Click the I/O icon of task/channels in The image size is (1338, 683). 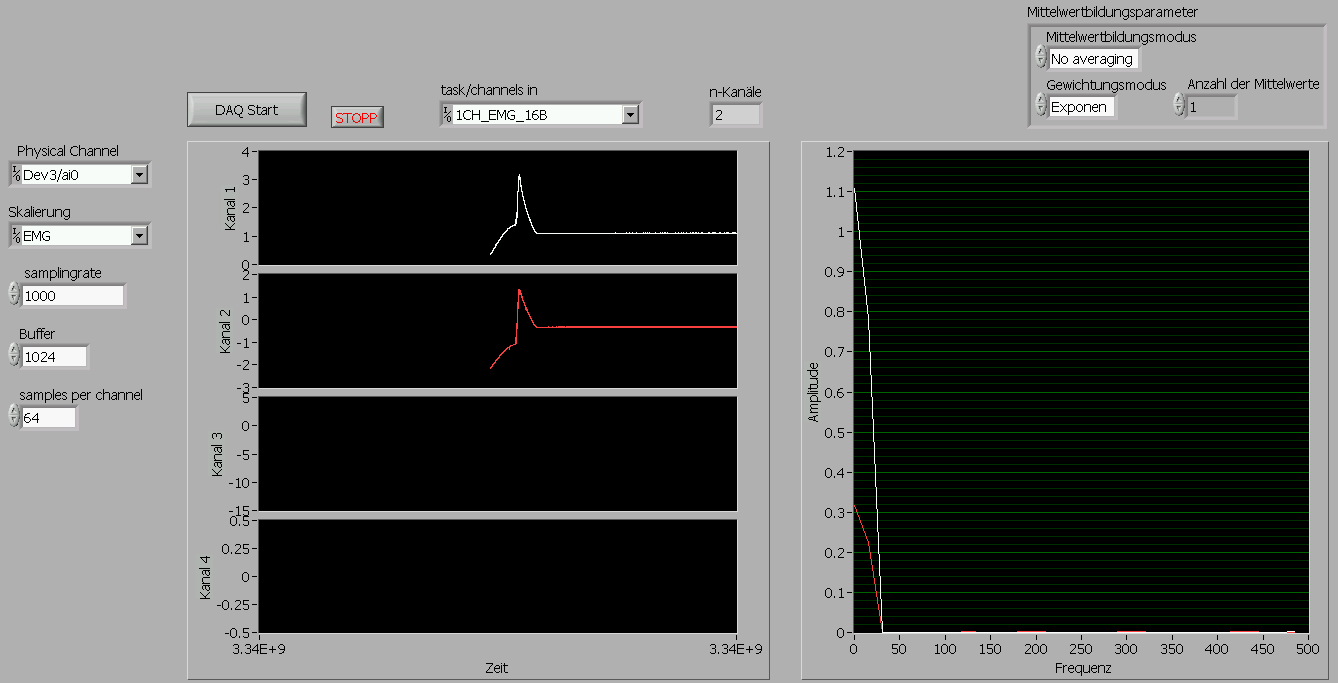point(447,115)
